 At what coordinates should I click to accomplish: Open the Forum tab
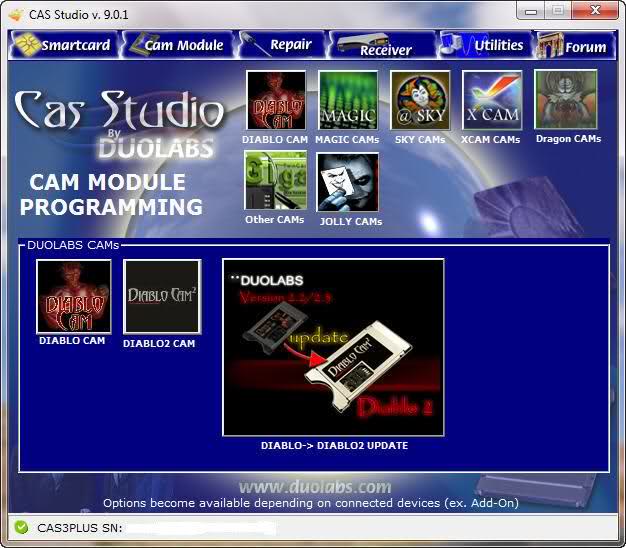click(x=573, y=46)
